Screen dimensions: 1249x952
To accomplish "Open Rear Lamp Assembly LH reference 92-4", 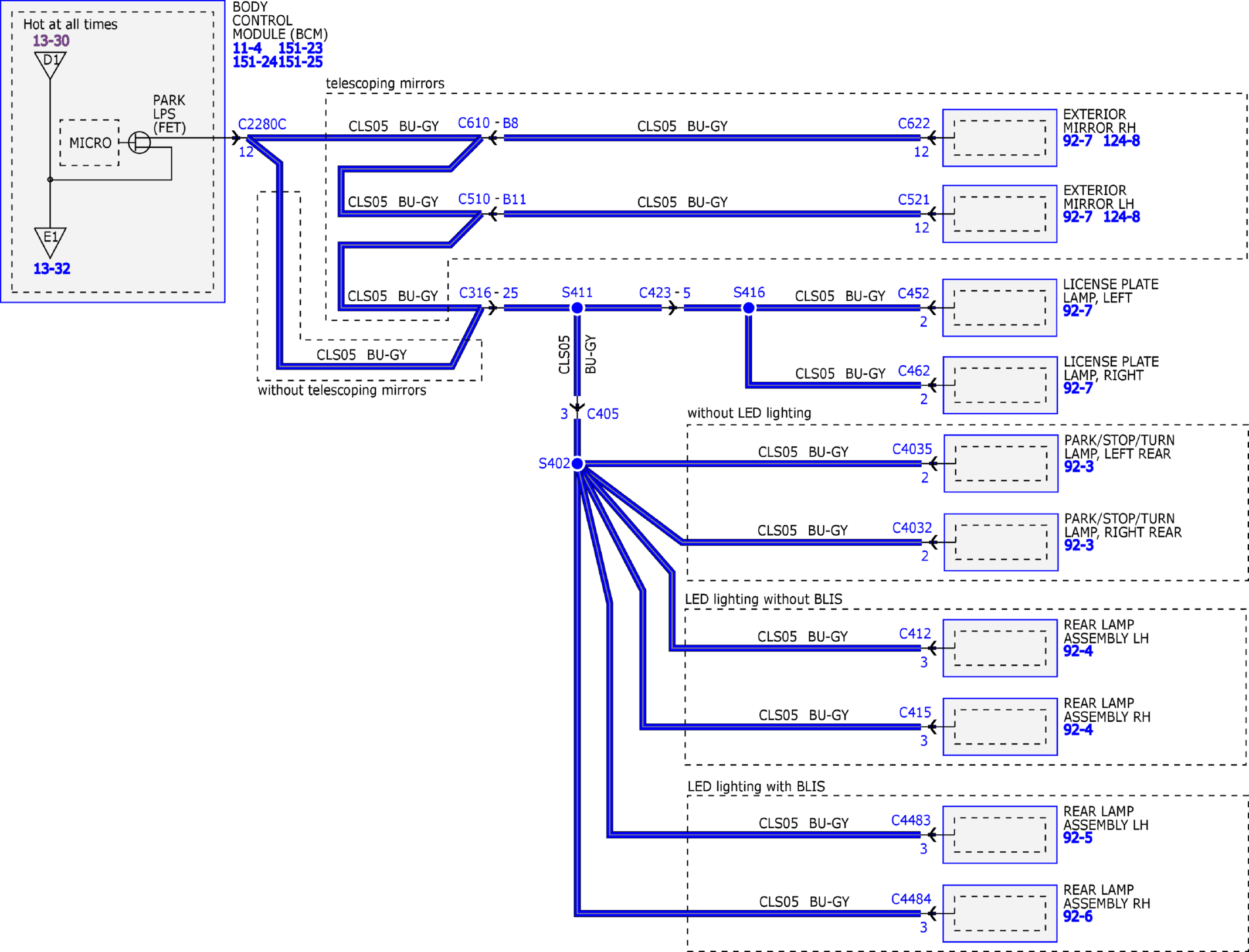I will pos(1078,651).
